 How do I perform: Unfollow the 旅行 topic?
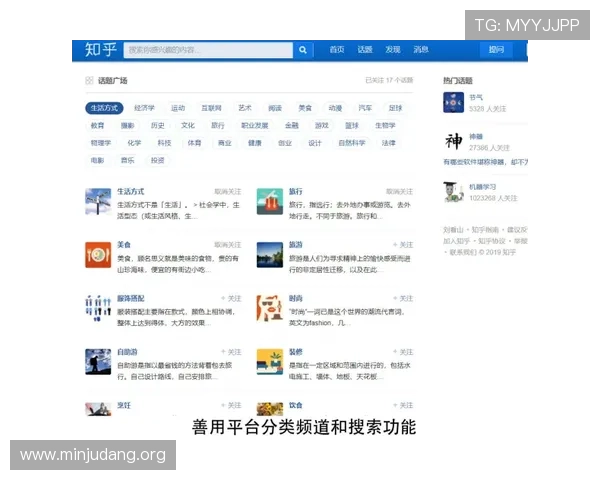399,191
